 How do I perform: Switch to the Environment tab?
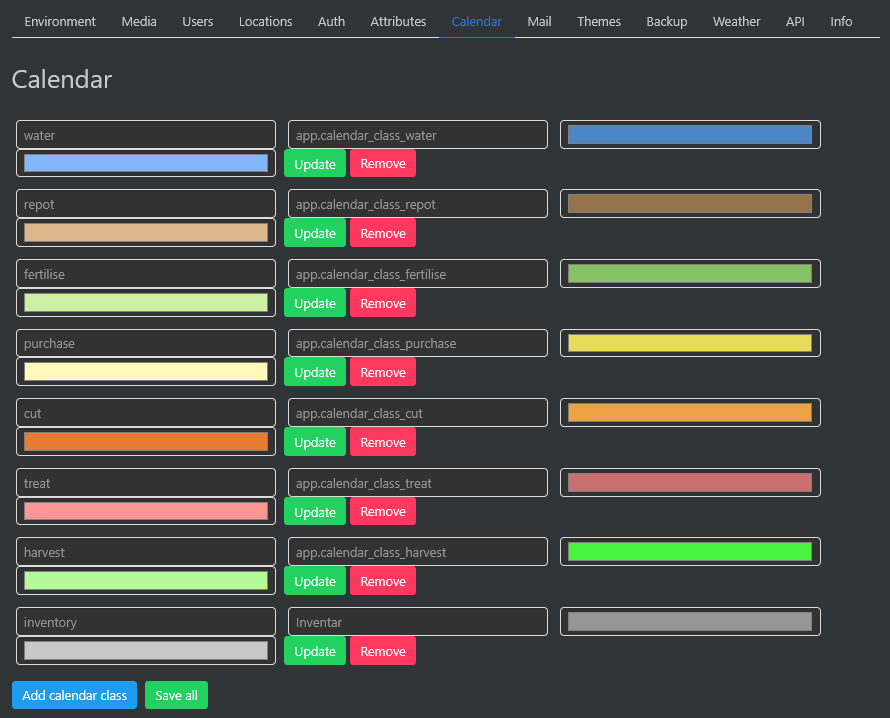click(x=59, y=21)
